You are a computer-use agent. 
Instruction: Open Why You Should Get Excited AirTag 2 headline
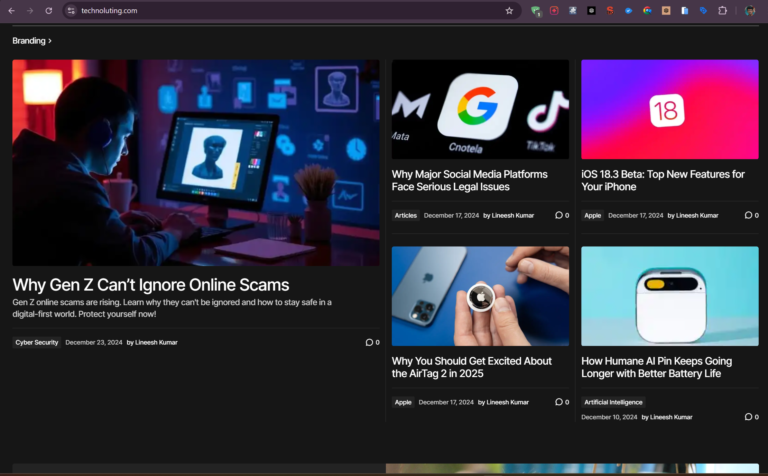pos(471,367)
